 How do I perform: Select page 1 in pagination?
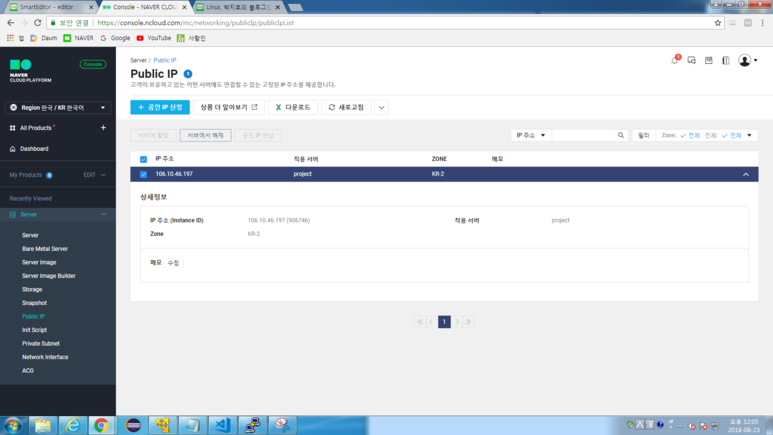point(444,322)
